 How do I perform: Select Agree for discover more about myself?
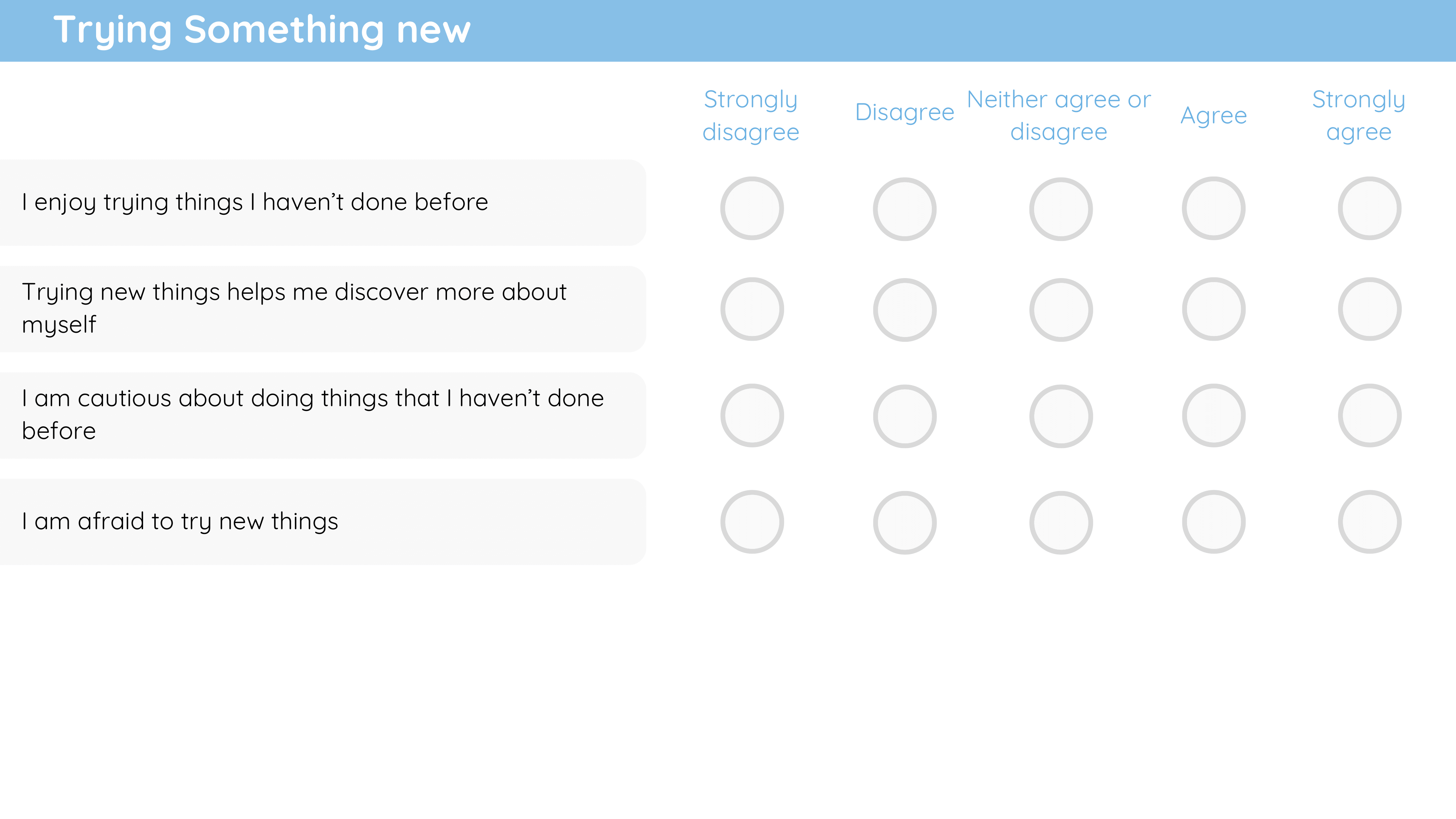click(x=1214, y=309)
